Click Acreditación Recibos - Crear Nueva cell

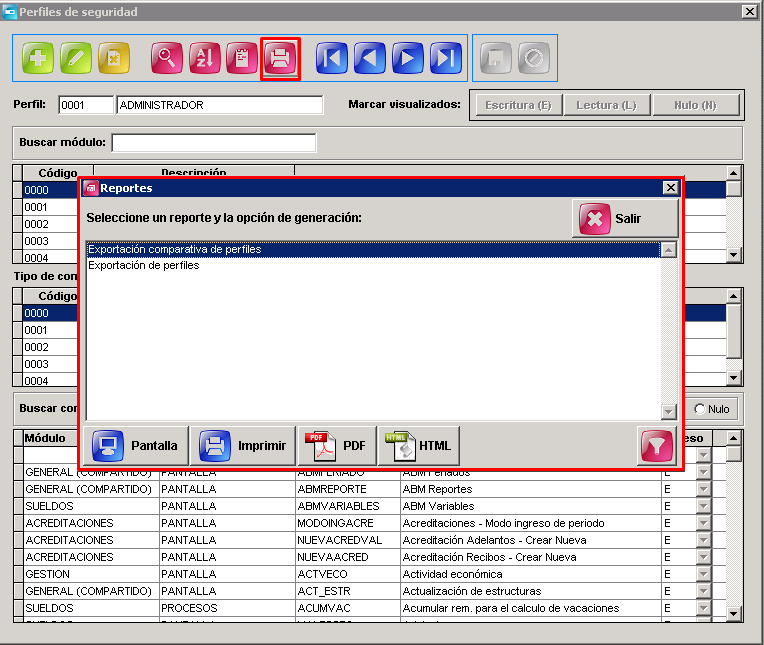(530, 557)
